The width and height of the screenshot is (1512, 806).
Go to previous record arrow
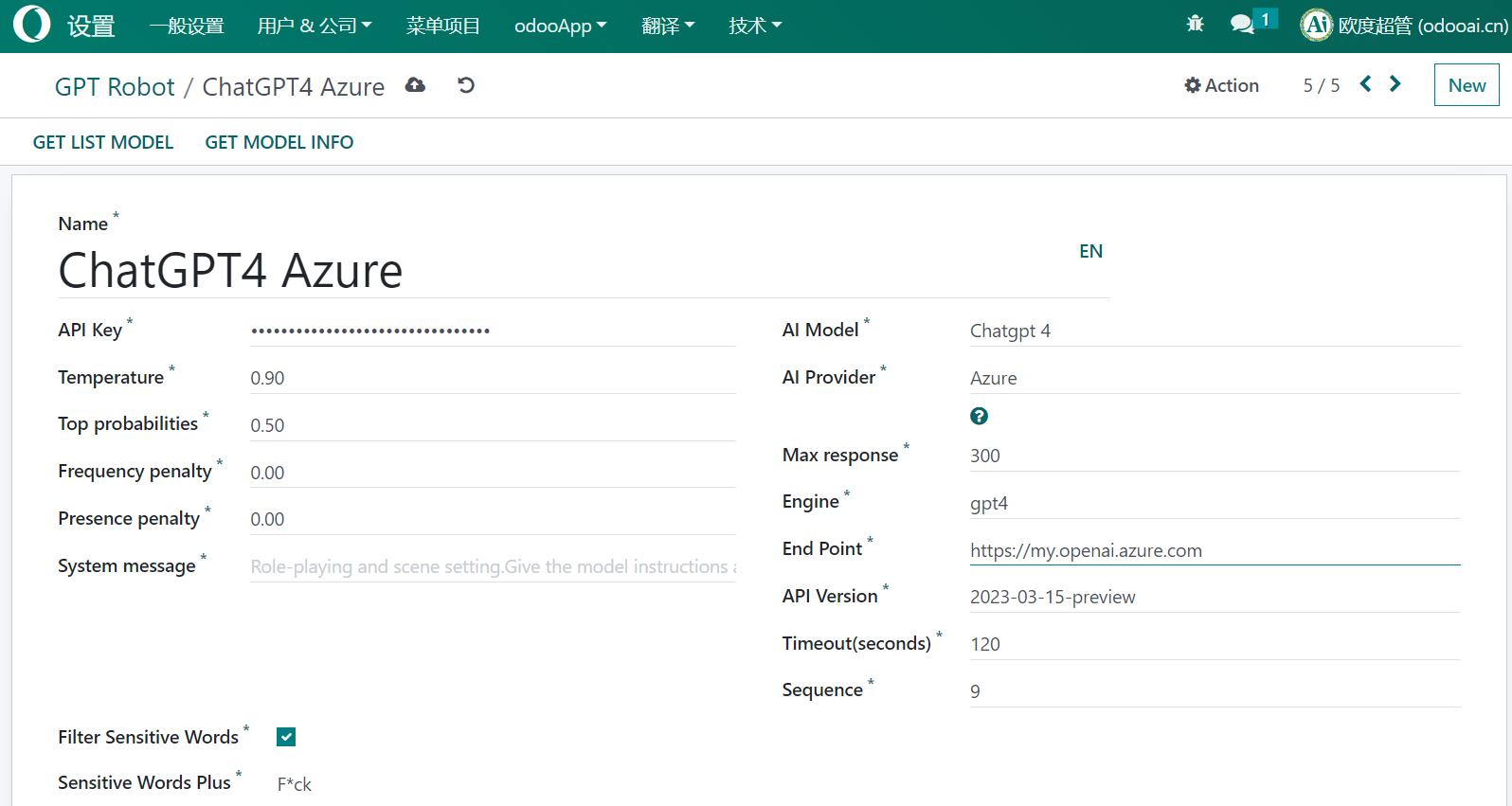point(1365,84)
